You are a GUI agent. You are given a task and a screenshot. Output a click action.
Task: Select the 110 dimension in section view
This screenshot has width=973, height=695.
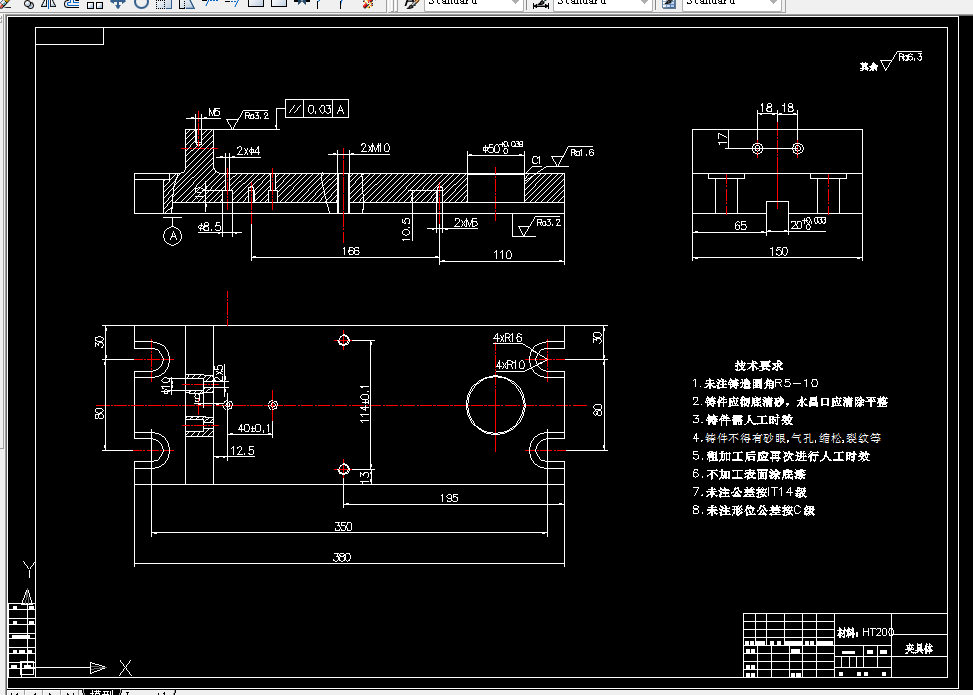pyautogui.click(x=503, y=254)
